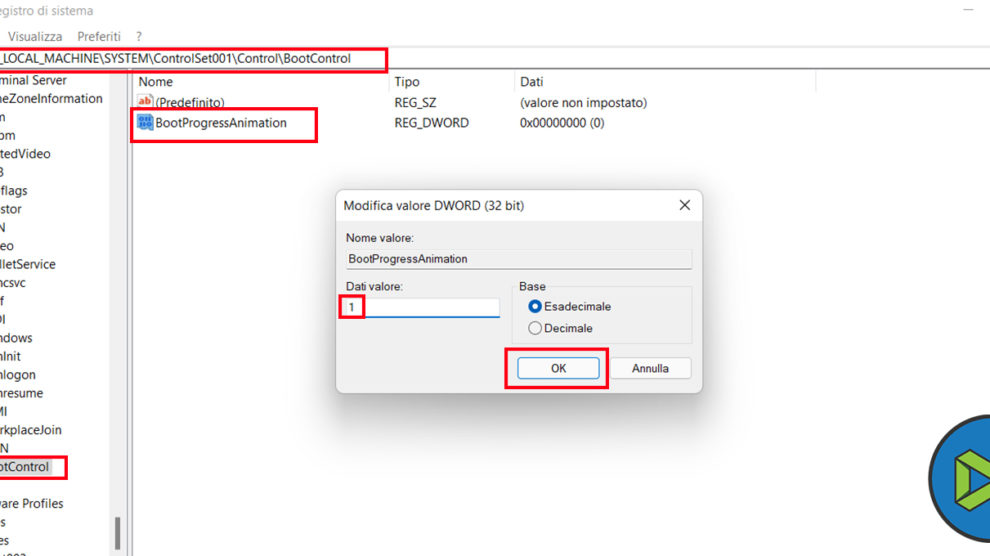Select the Esadecimale radio button
The width and height of the screenshot is (990, 556).
tap(535, 307)
